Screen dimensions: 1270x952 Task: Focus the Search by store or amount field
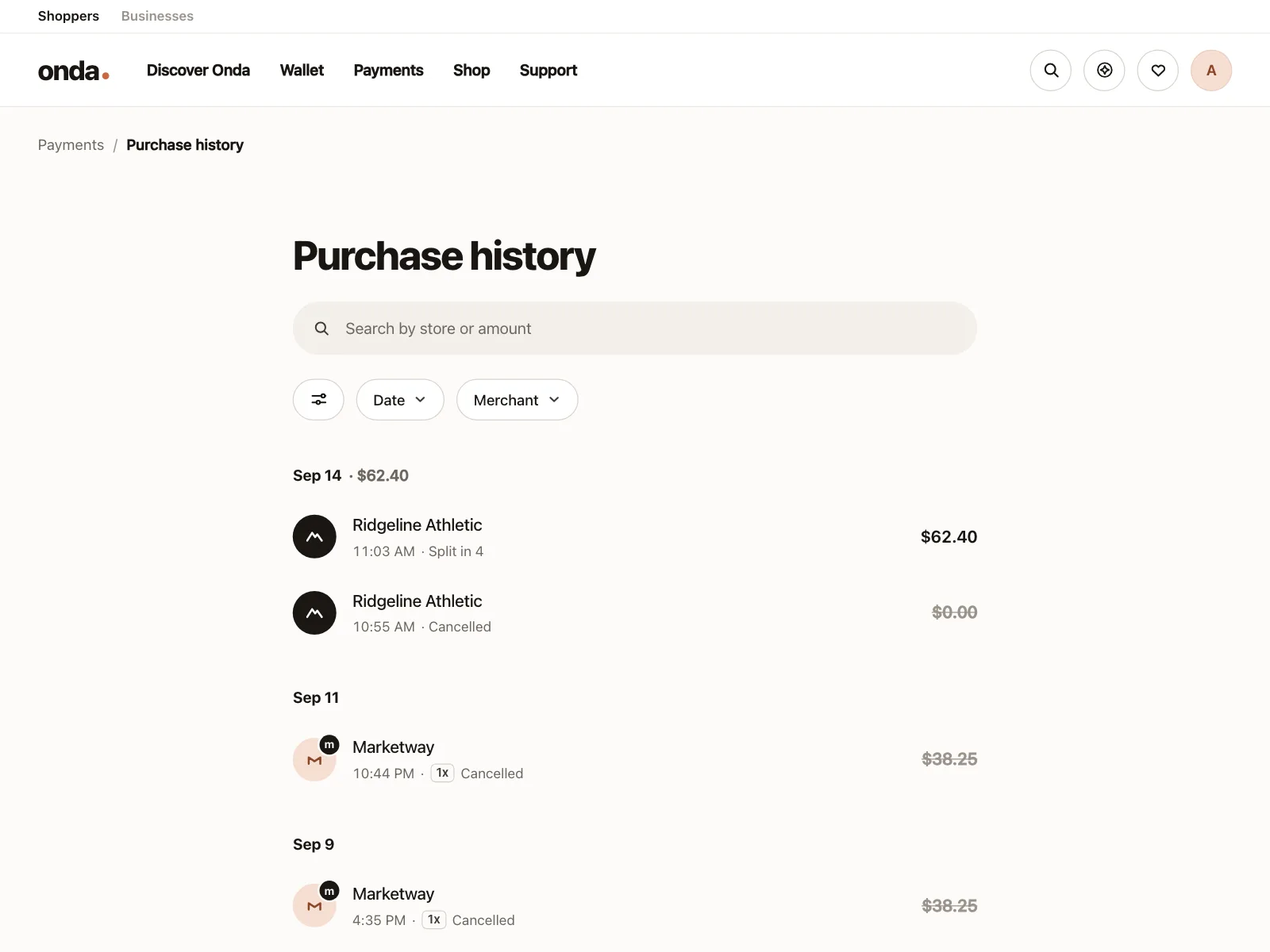point(635,328)
